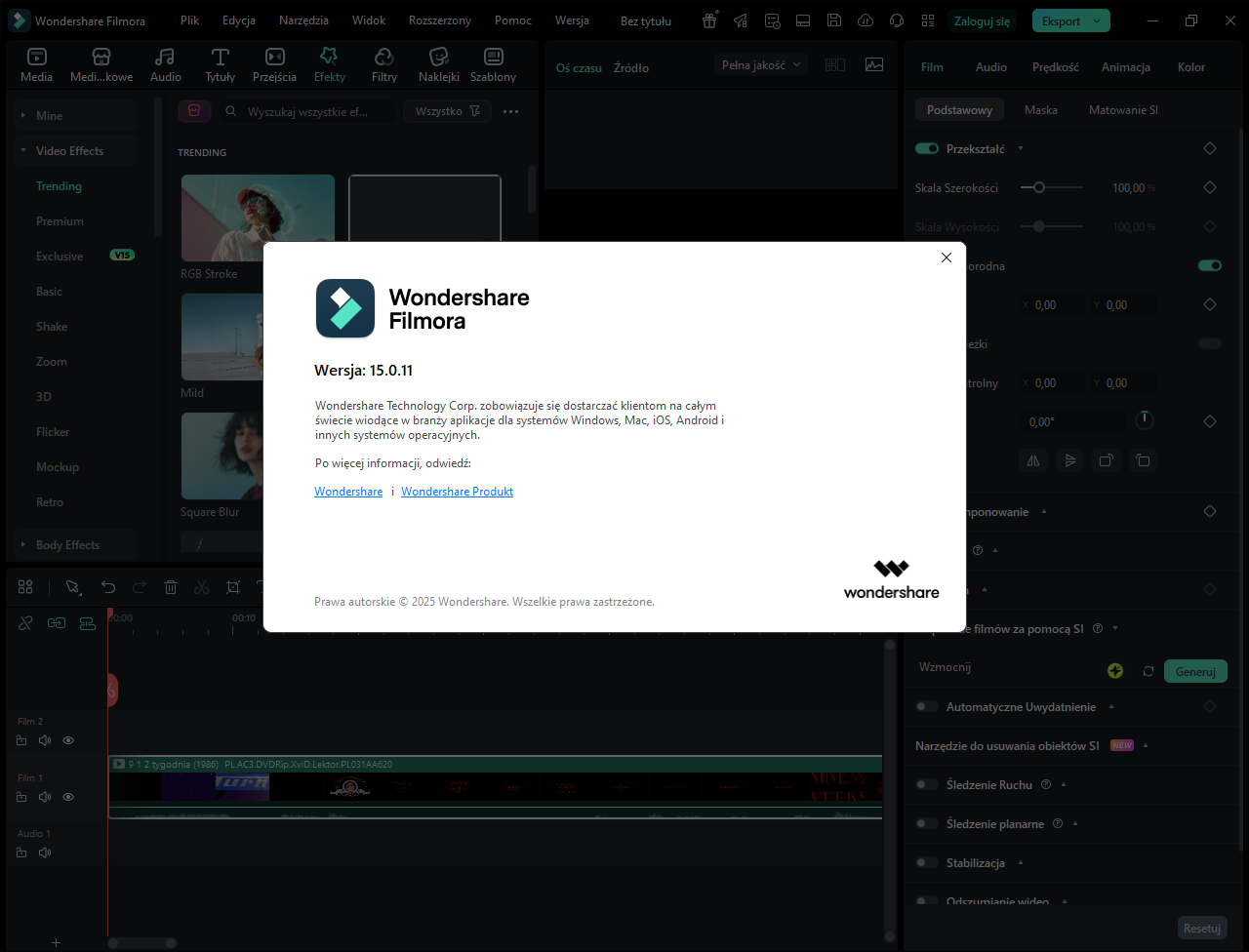Click the crop tool in timeline toolbar
Image resolution: width=1249 pixels, height=952 pixels.
click(x=233, y=587)
